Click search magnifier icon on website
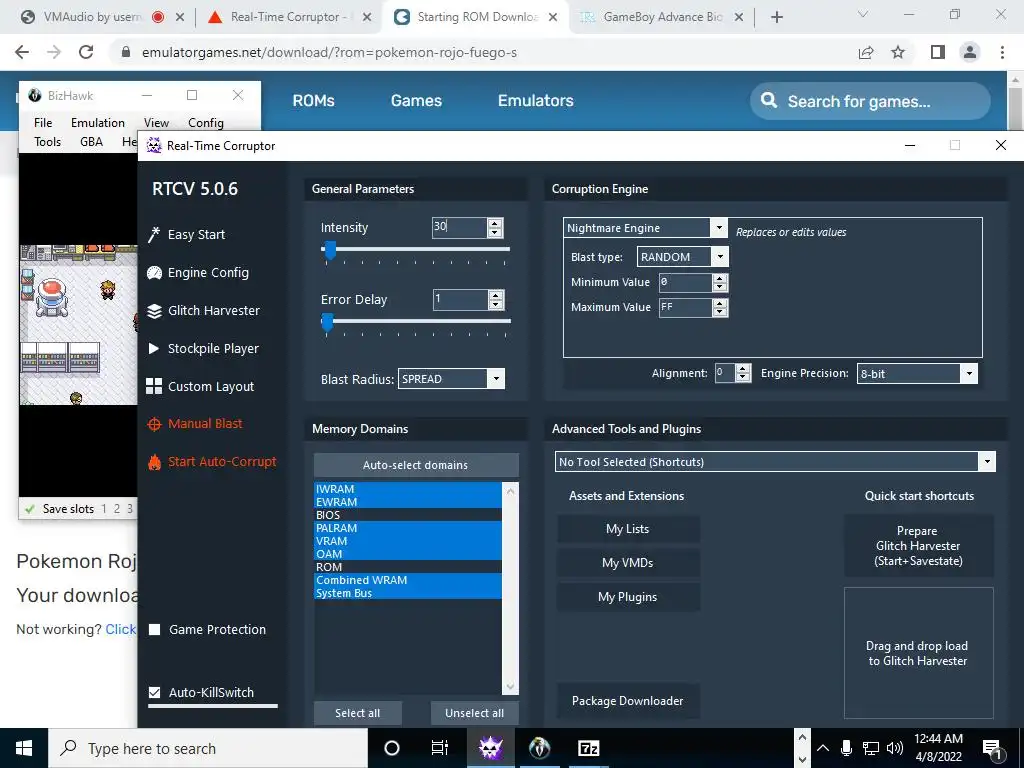Image resolution: width=1024 pixels, height=768 pixels. coord(769,100)
